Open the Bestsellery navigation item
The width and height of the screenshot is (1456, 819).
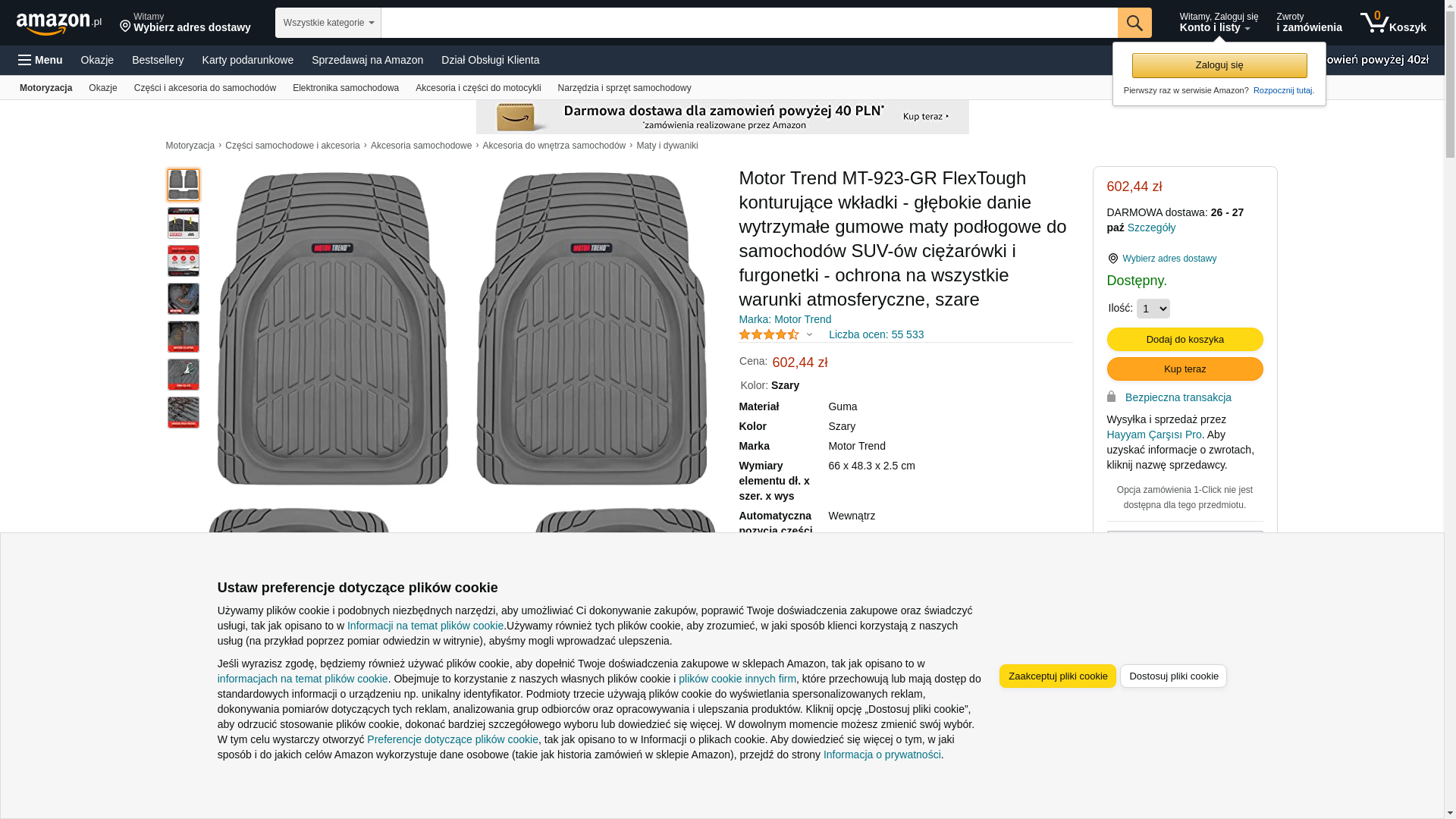point(158,60)
